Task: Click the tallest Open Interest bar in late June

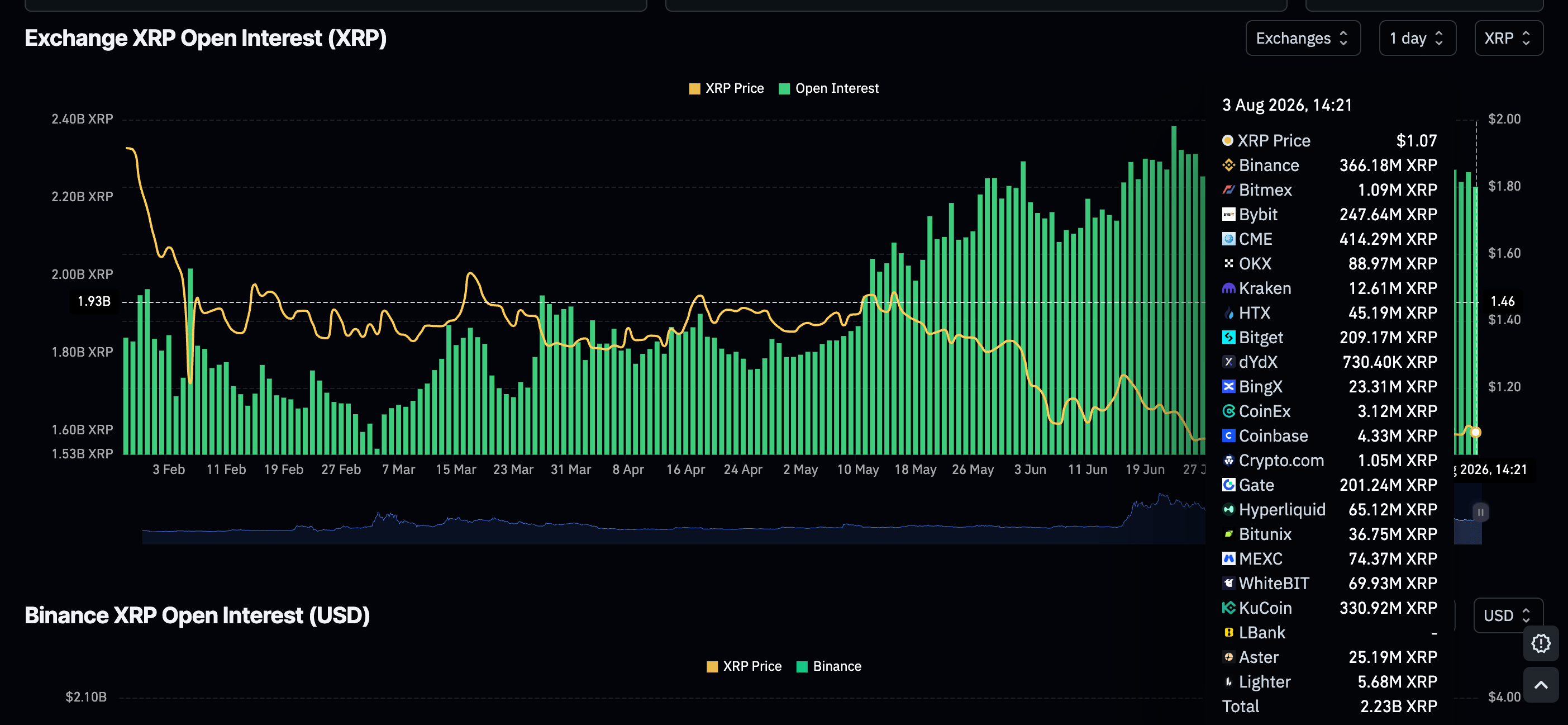Action: click(x=1174, y=290)
